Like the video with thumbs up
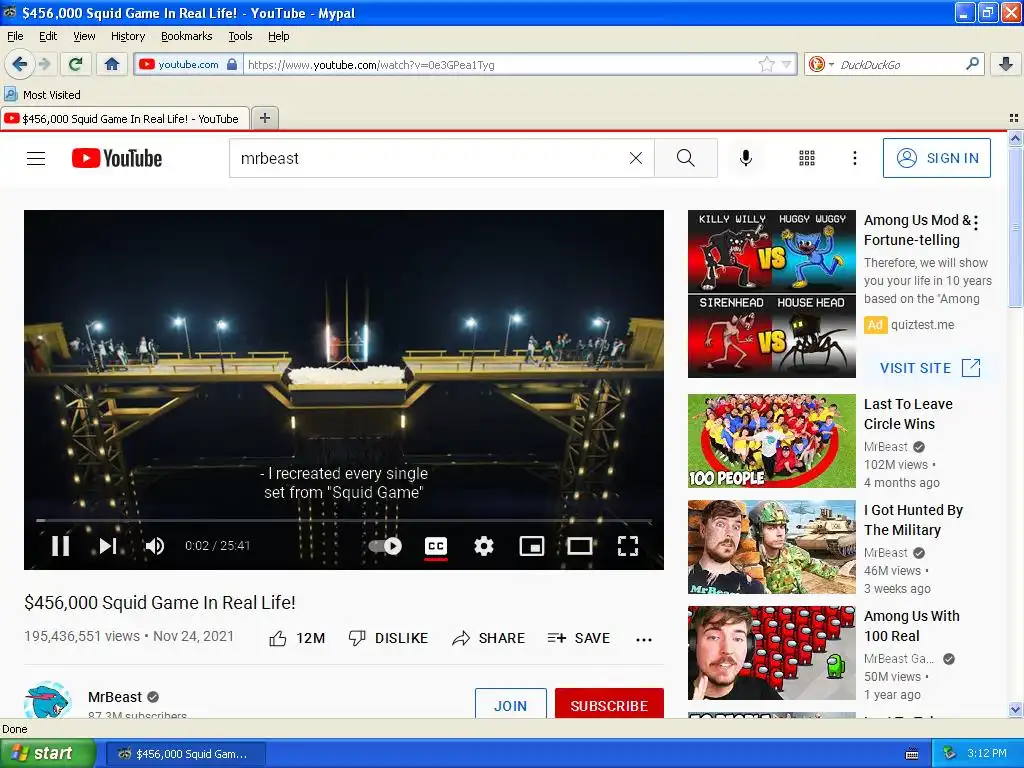 [x=297, y=638]
